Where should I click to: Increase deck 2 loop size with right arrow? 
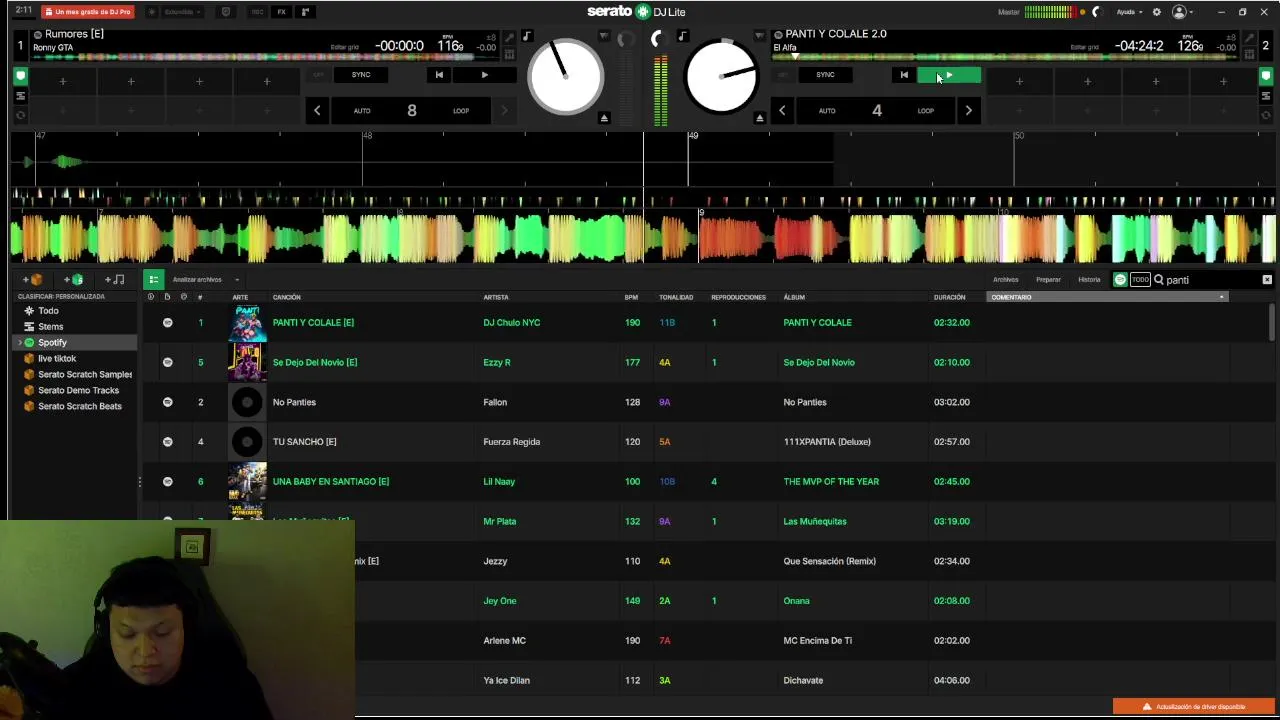pos(968,110)
